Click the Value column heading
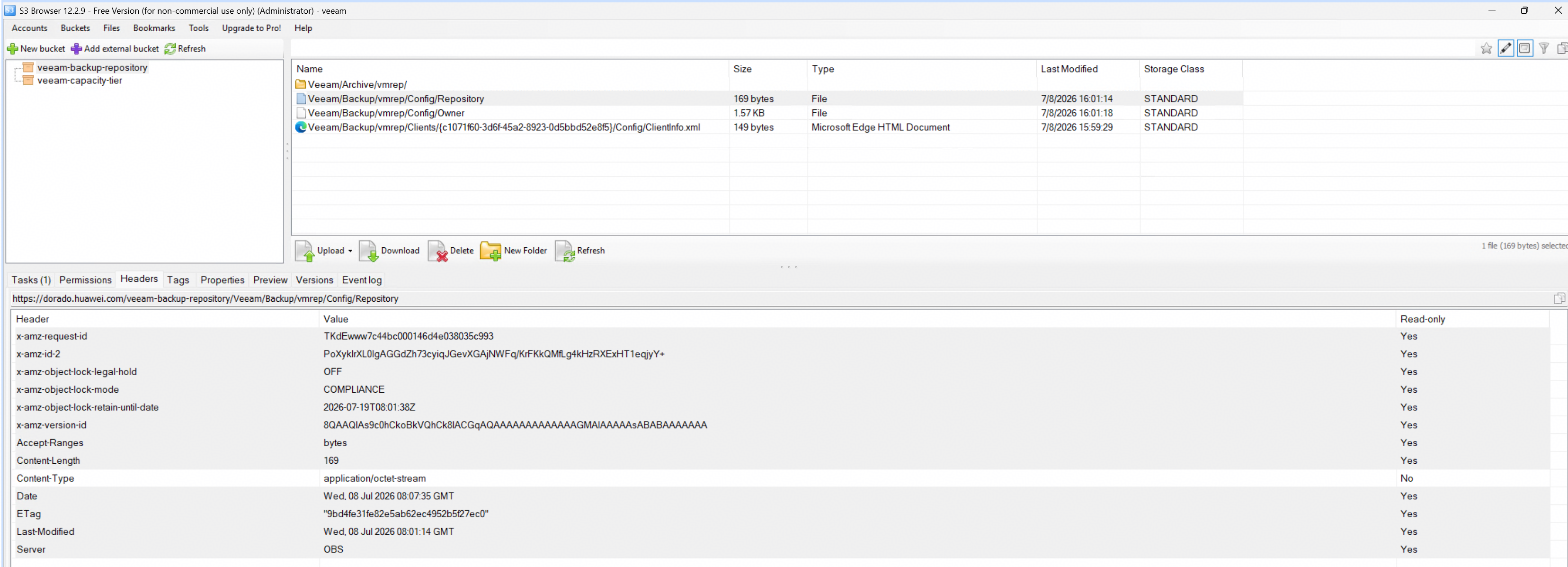1568x567 pixels. click(857, 319)
